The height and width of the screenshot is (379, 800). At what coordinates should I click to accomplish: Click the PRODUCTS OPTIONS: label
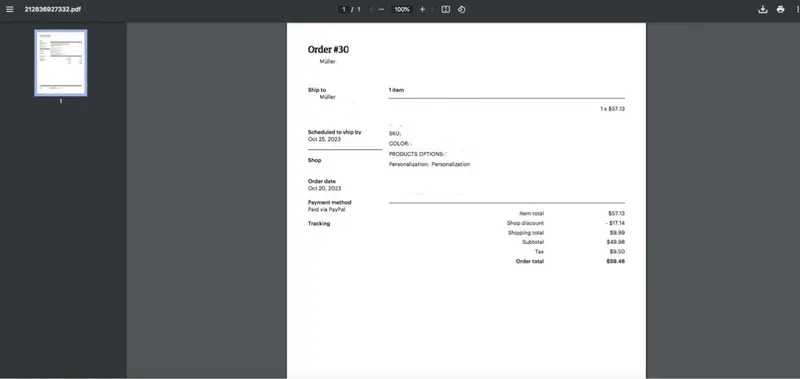tap(416, 154)
